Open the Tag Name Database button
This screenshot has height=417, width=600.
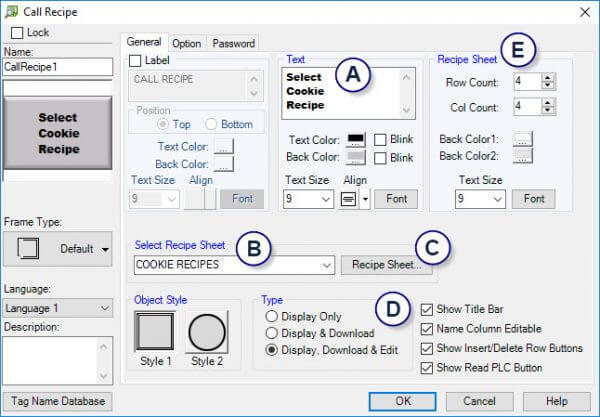coord(57,402)
